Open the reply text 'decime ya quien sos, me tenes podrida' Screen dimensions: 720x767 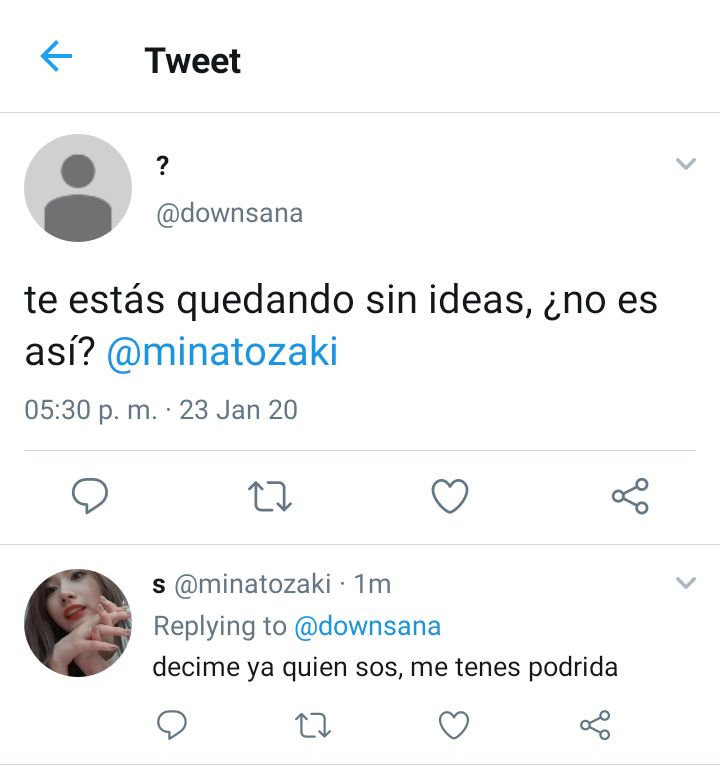(x=385, y=667)
